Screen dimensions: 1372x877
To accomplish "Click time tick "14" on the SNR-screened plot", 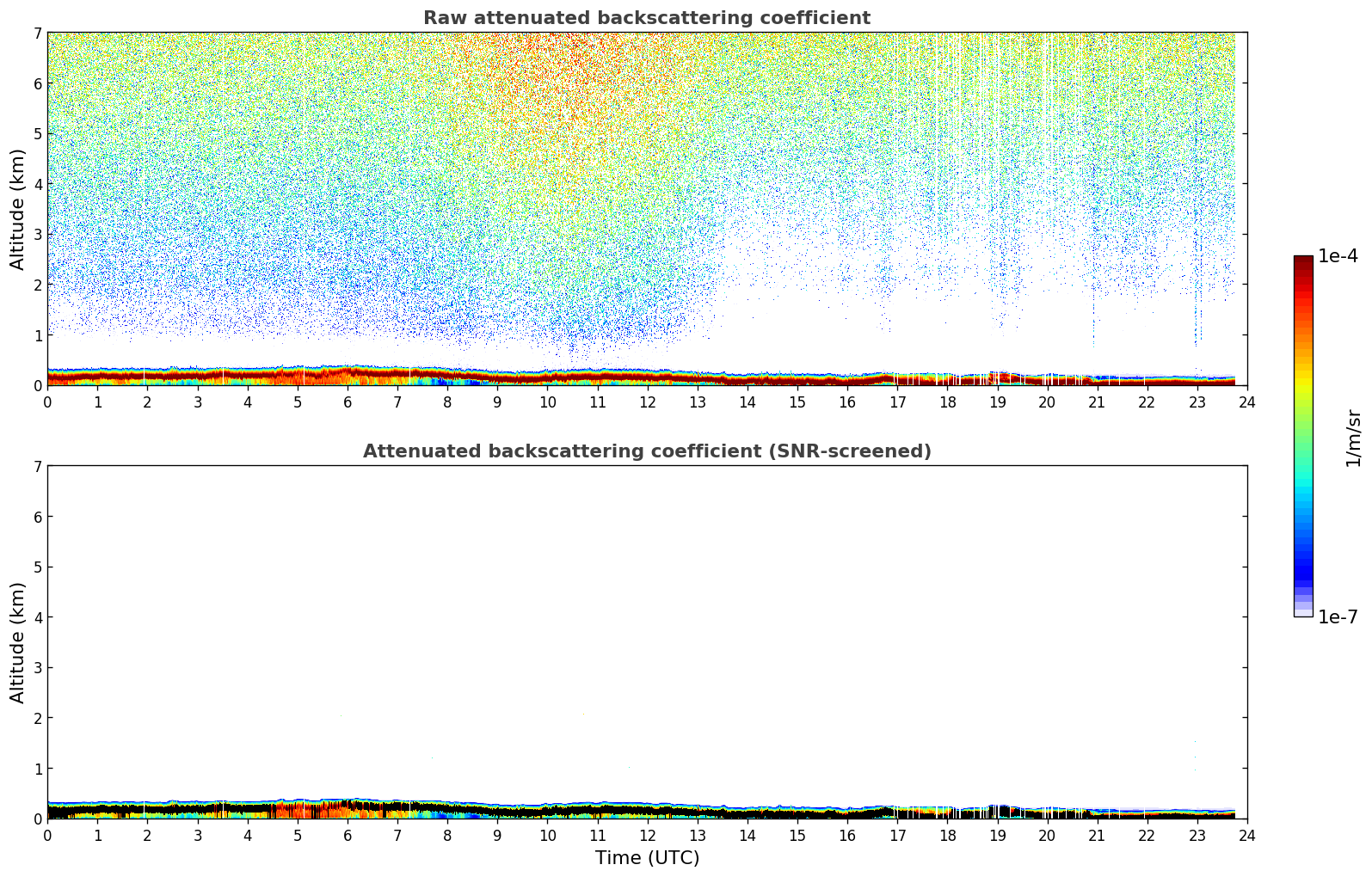I will tap(748, 835).
